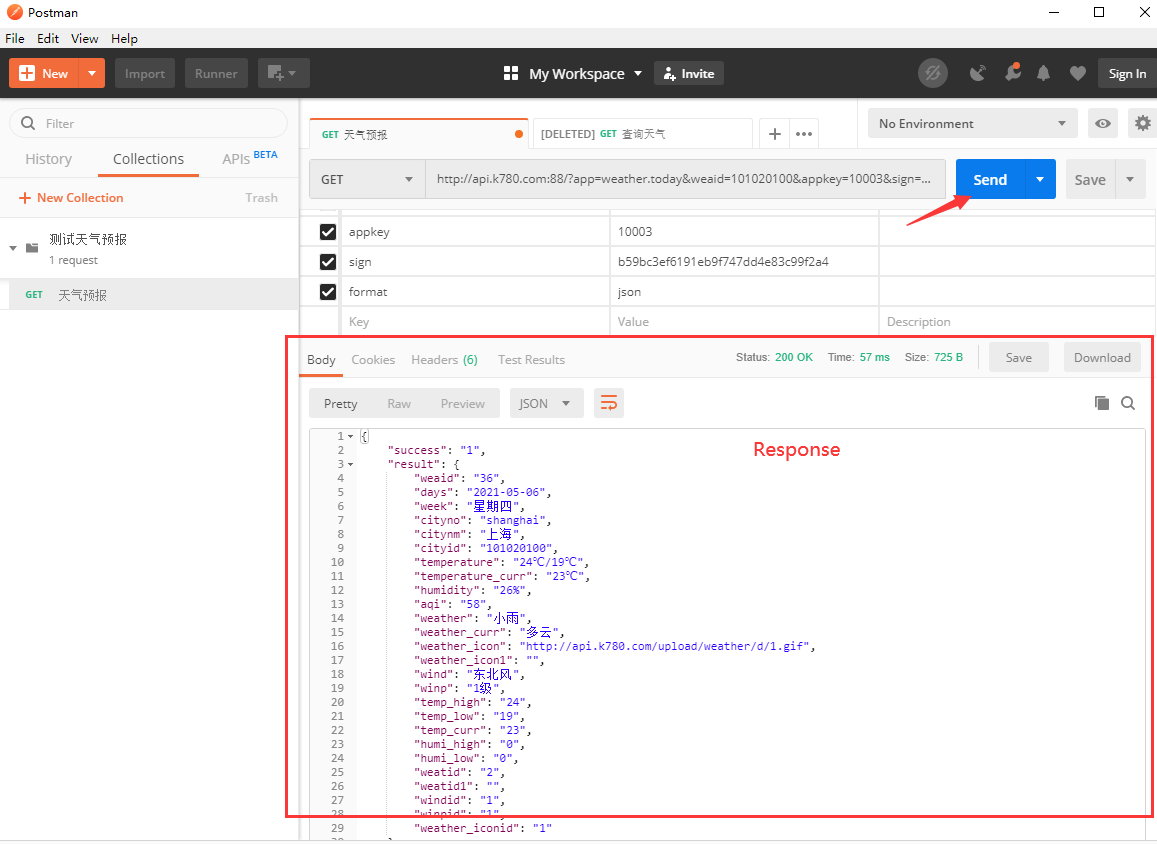Search within the response body
Image resolution: width=1157 pixels, height=844 pixels.
pyautogui.click(x=1127, y=403)
